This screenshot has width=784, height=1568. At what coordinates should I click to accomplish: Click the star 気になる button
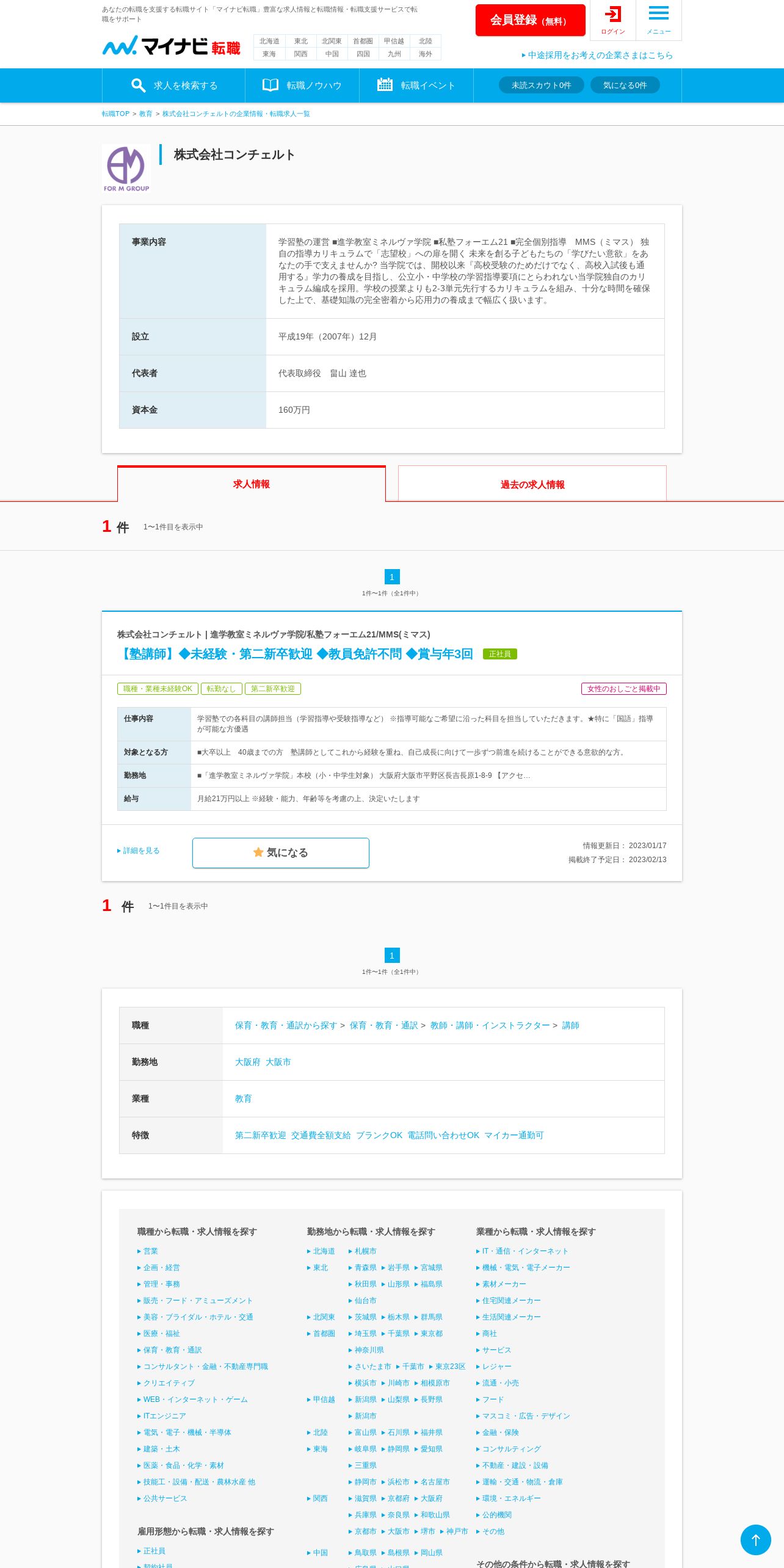click(280, 852)
